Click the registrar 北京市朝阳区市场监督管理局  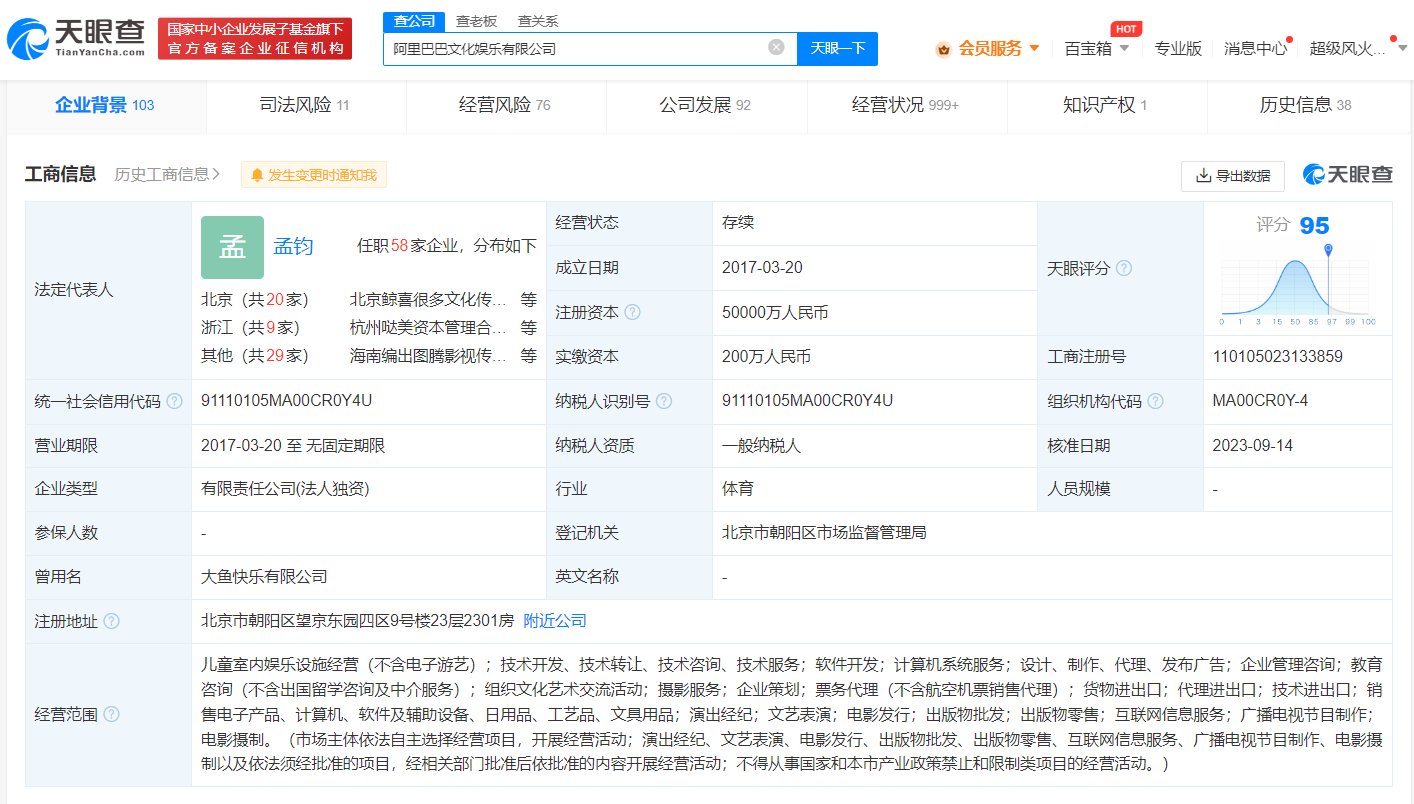point(824,533)
